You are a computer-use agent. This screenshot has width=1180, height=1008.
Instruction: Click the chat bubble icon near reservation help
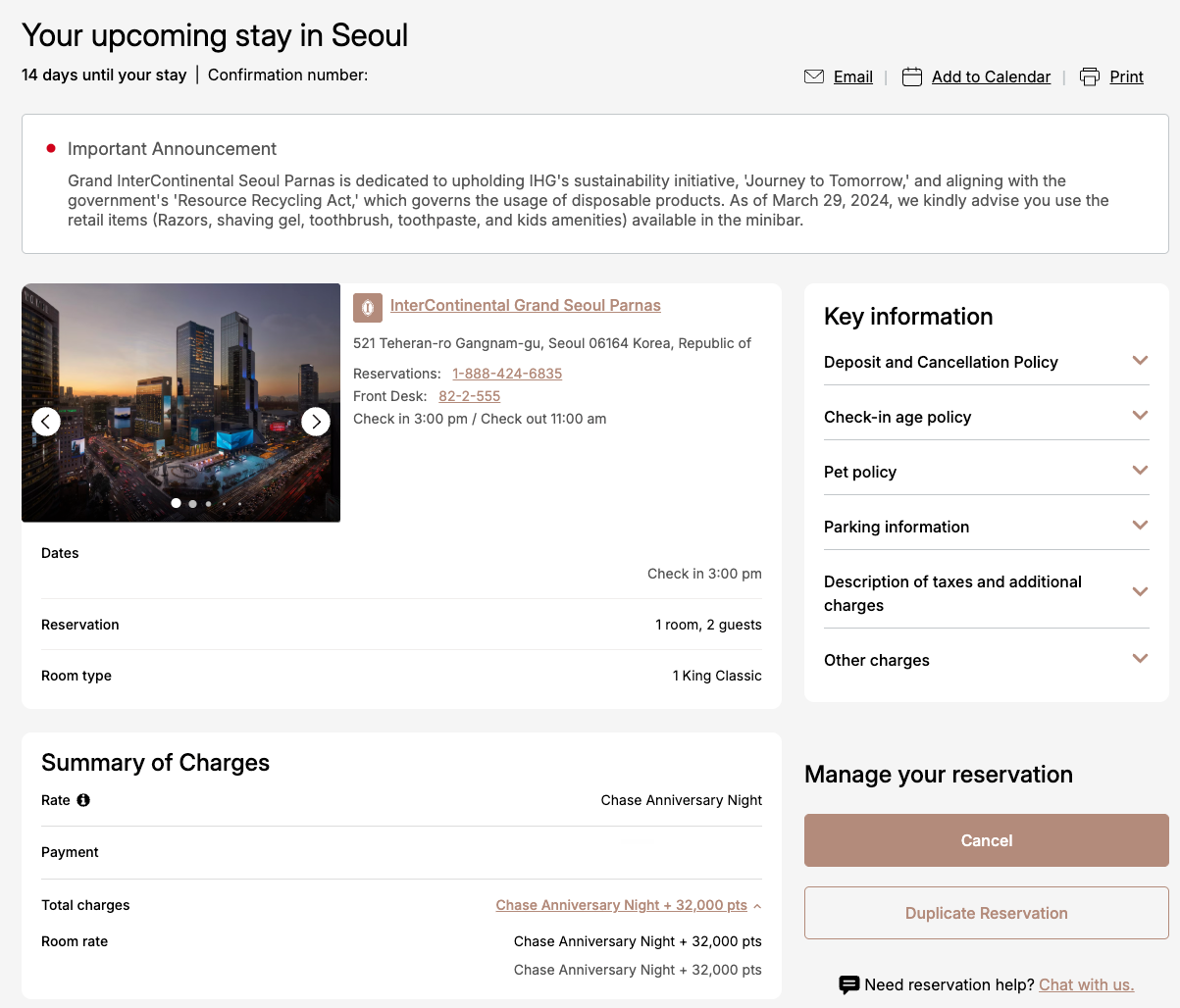[x=849, y=985]
